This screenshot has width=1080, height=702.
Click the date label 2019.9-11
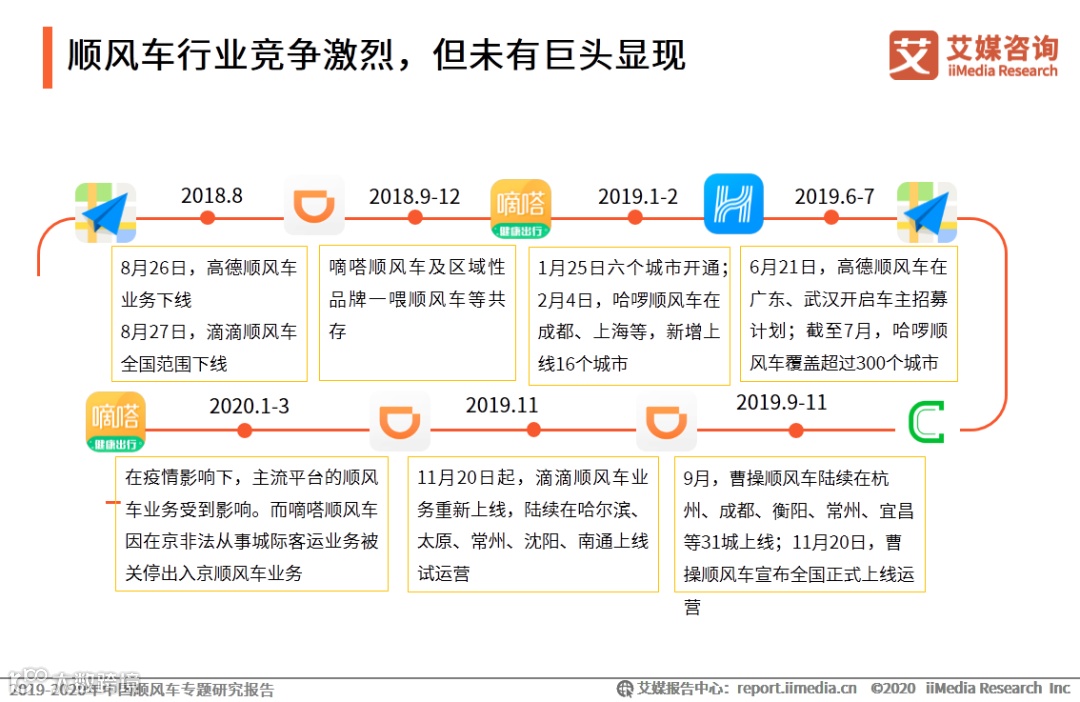click(x=781, y=402)
